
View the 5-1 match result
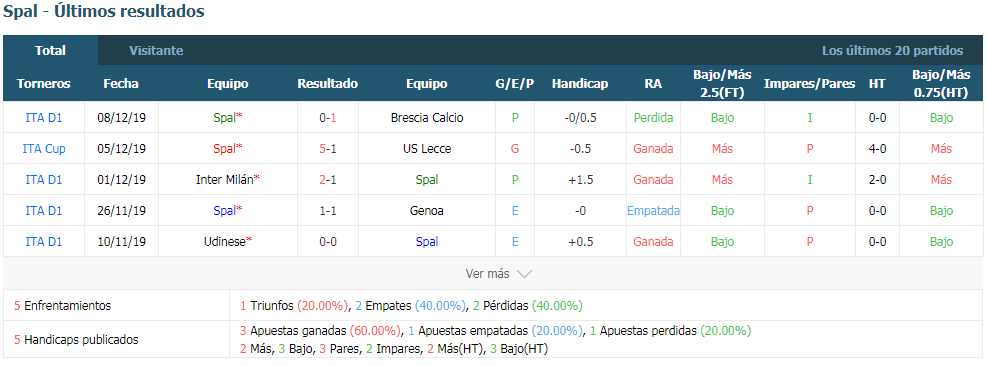point(328,149)
